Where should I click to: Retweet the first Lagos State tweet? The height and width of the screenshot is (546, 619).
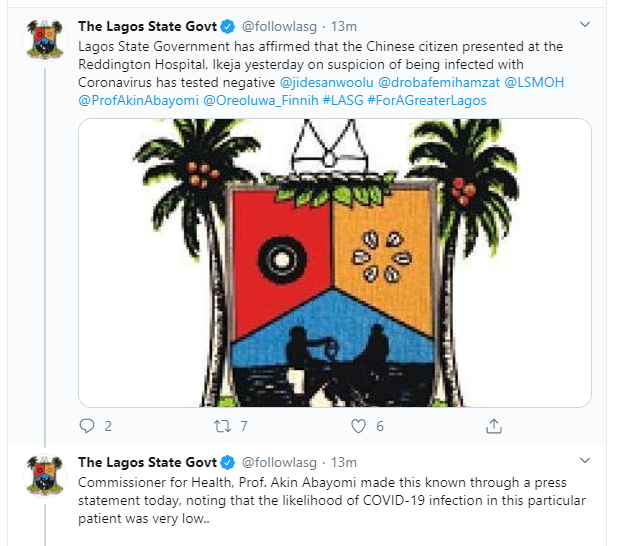222,425
